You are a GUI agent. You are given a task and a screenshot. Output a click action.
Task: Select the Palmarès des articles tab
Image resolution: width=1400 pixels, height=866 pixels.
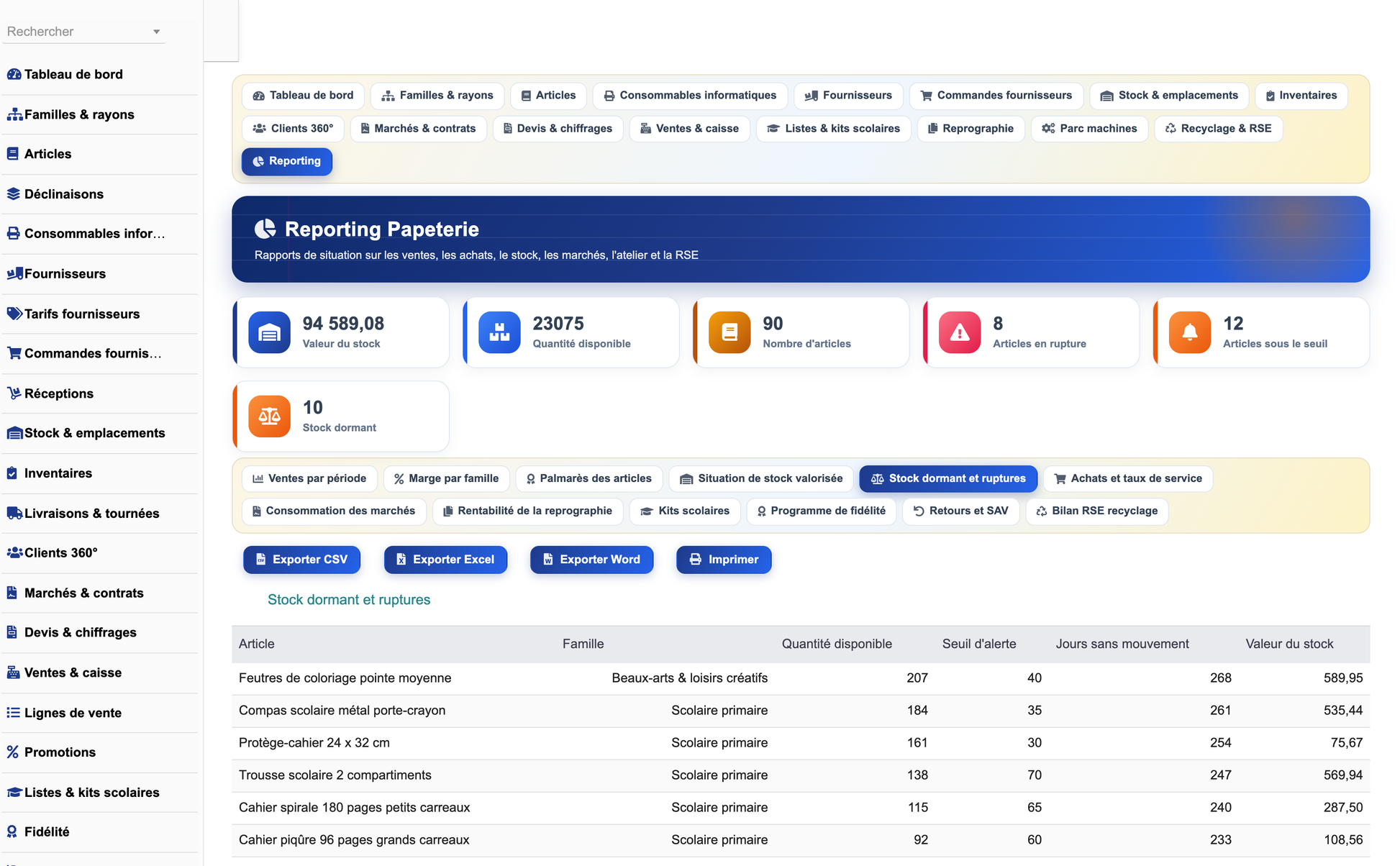(588, 478)
